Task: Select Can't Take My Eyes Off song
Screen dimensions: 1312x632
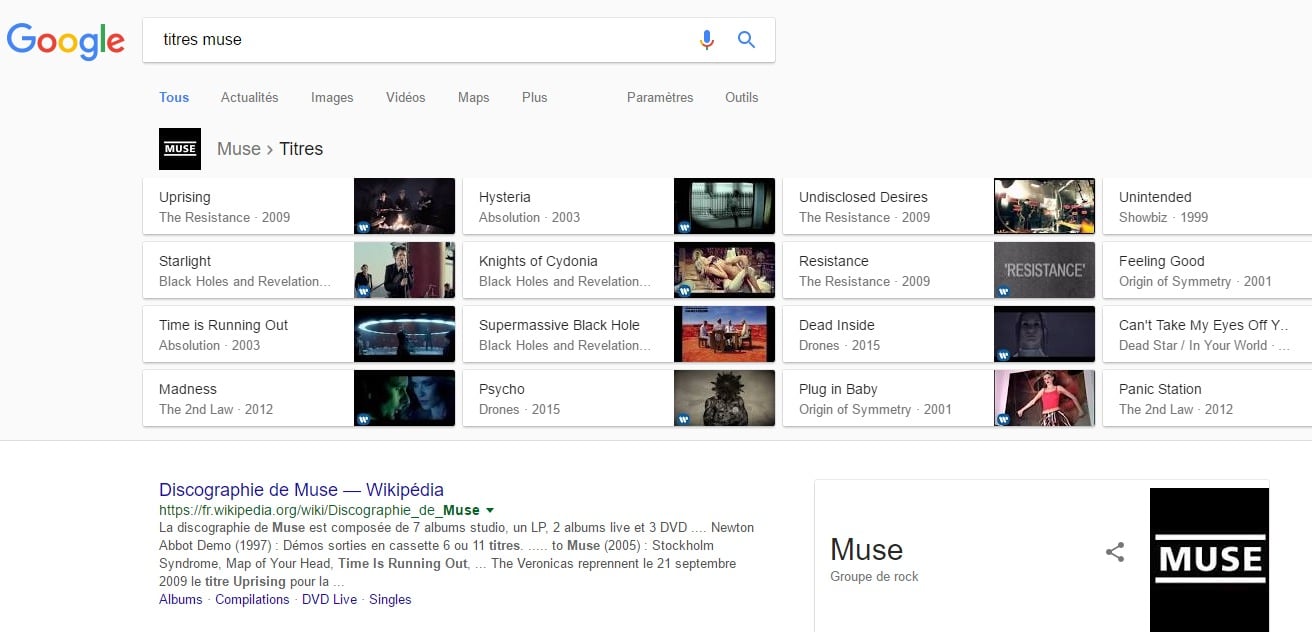Action: 1207,334
